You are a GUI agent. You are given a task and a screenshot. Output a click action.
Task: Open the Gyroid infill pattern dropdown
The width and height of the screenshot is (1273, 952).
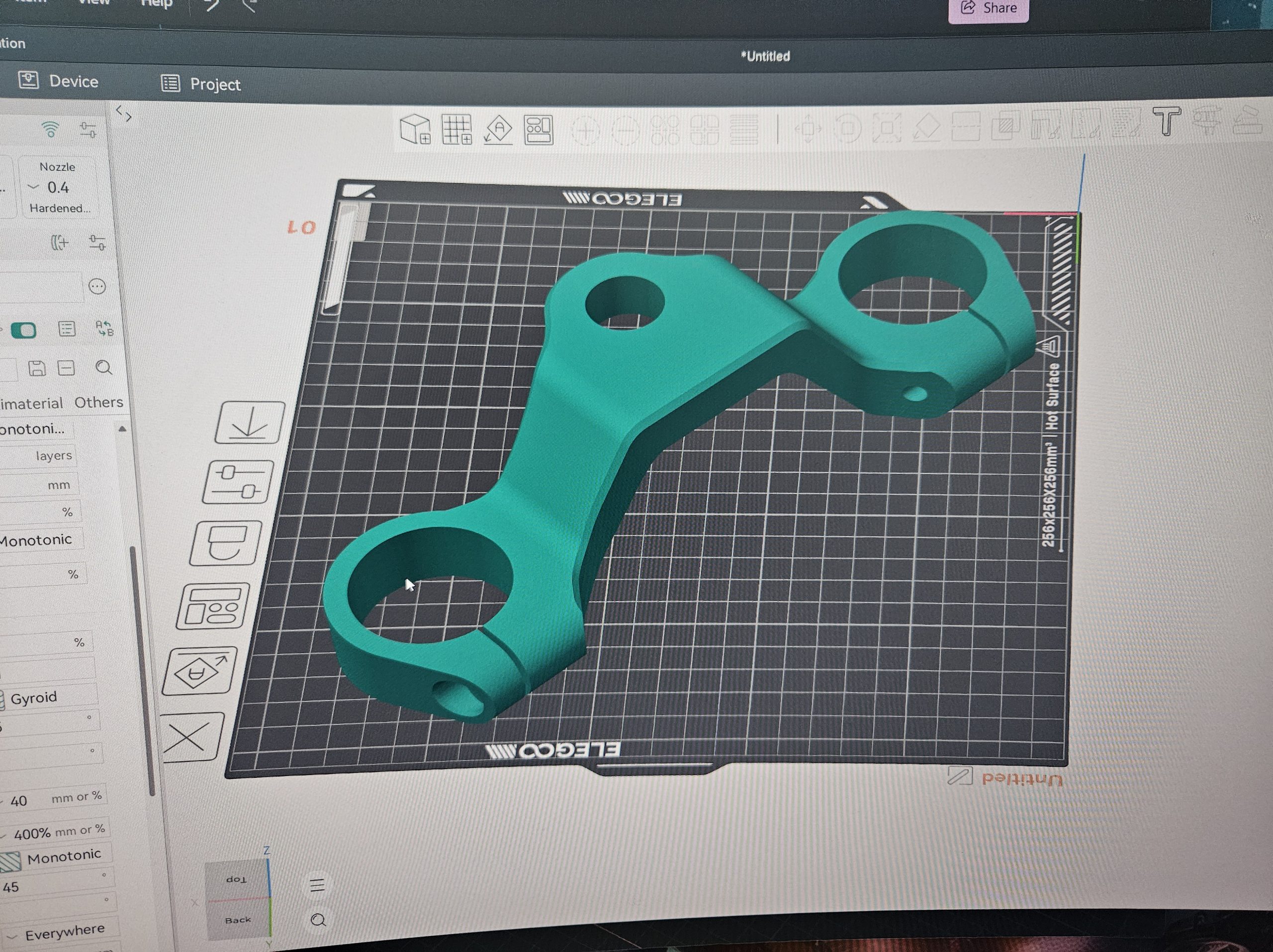[x=49, y=697]
